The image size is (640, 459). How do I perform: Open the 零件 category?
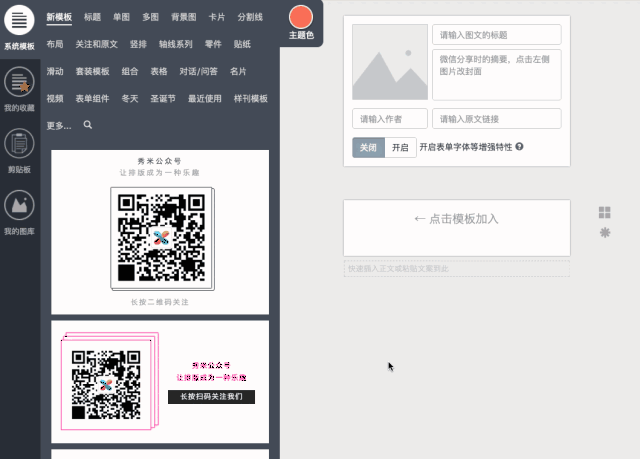point(213,44)
